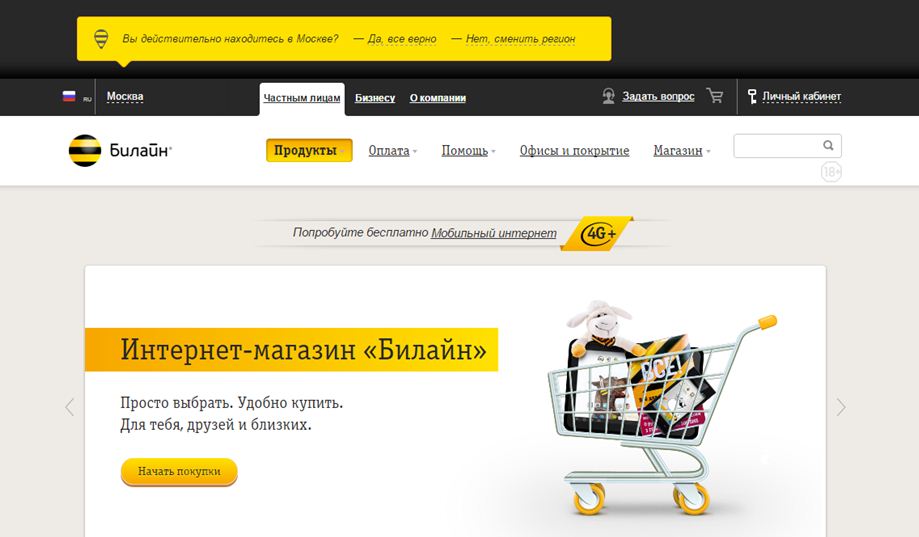Viewport: 919px width, 537px height.
Task: Show previous banner with left arrow
Action: [70, 407]
